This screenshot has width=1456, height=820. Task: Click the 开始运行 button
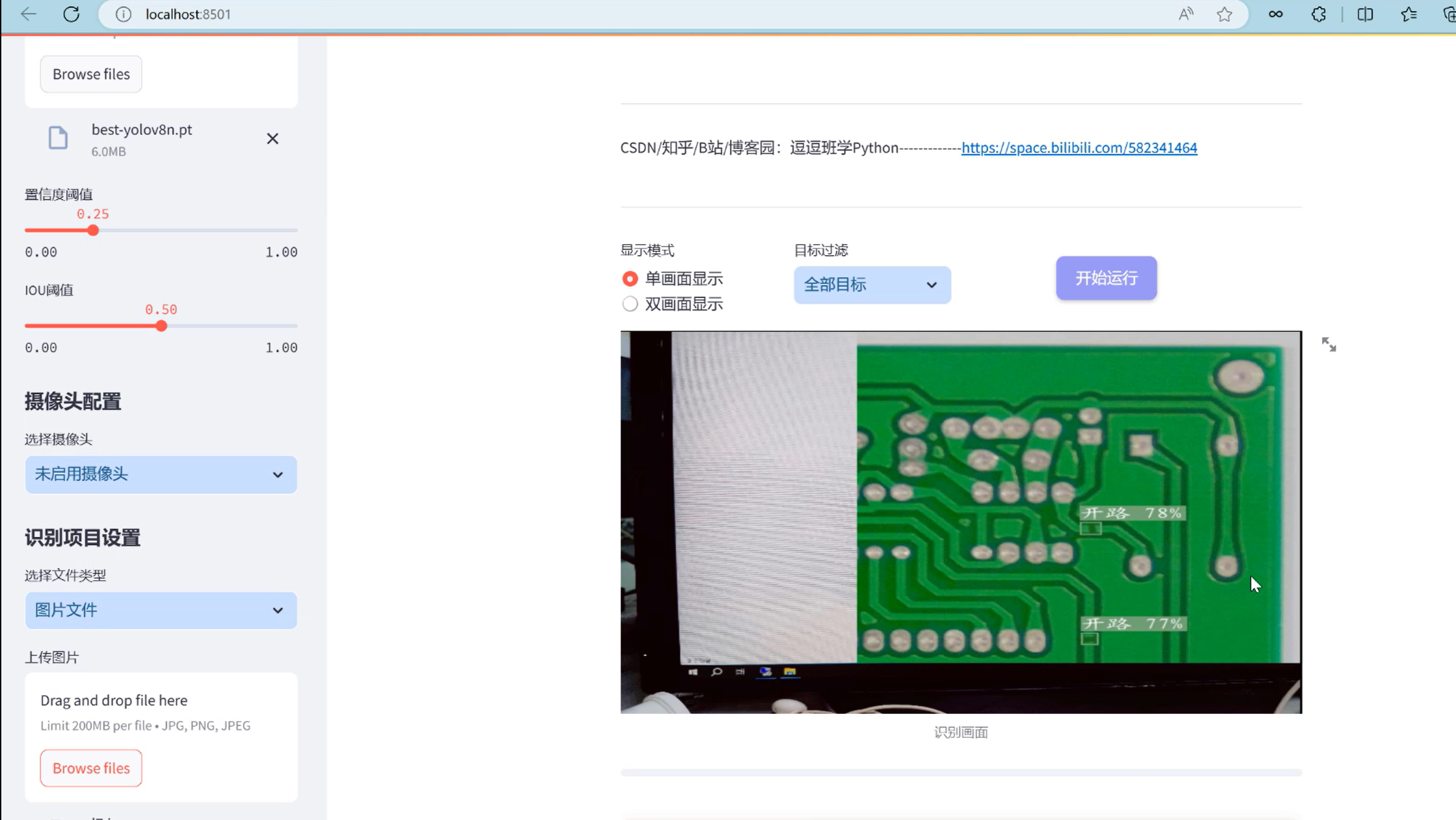pyautogui.click(x=1106, y=278)
